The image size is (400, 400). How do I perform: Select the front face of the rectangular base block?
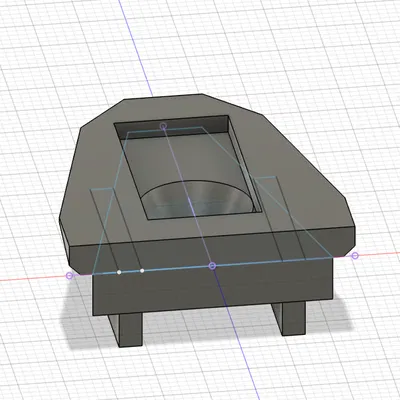coord(213,287)
